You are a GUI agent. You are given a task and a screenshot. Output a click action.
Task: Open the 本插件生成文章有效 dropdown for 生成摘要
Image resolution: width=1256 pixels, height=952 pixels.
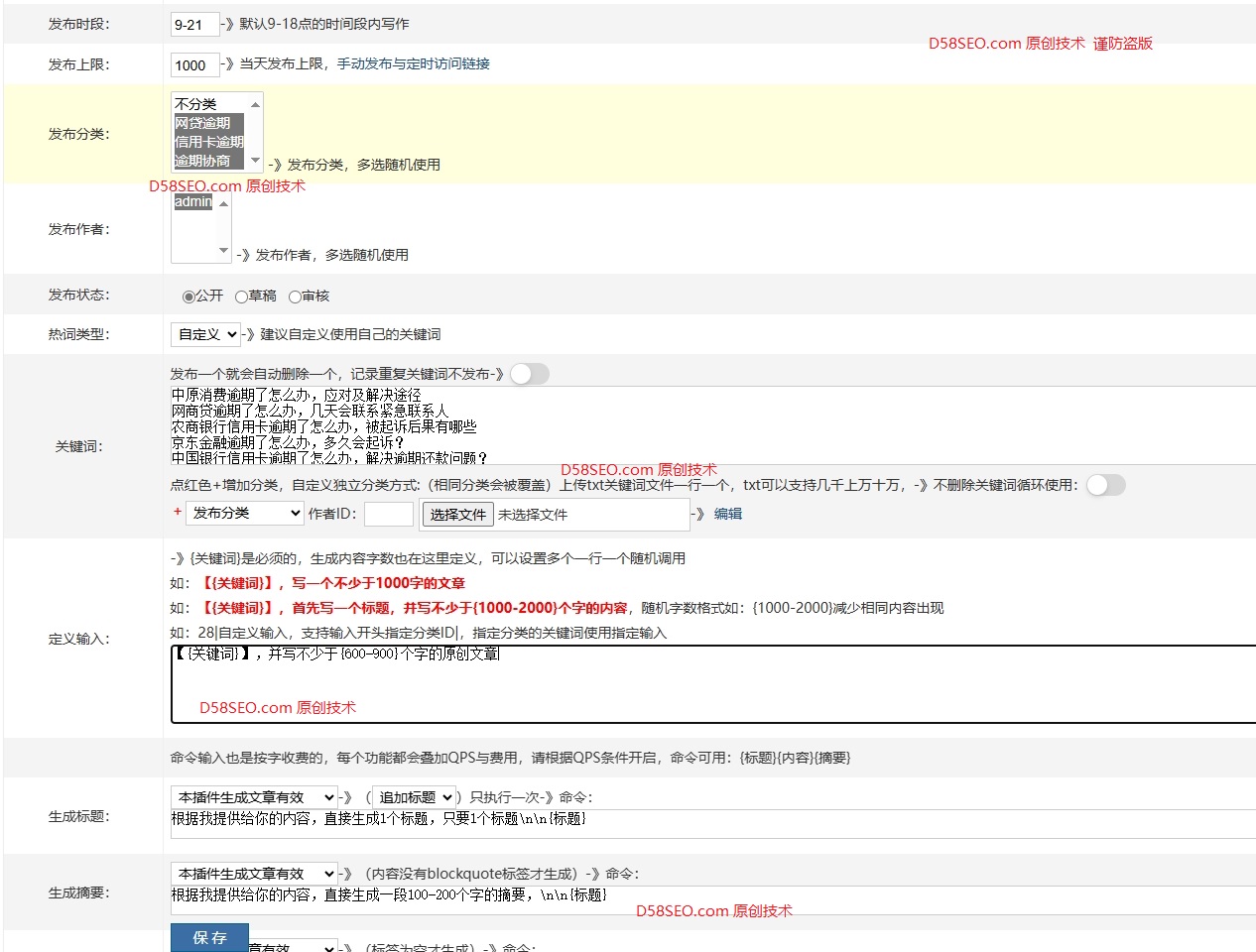[x=253, y=874]
